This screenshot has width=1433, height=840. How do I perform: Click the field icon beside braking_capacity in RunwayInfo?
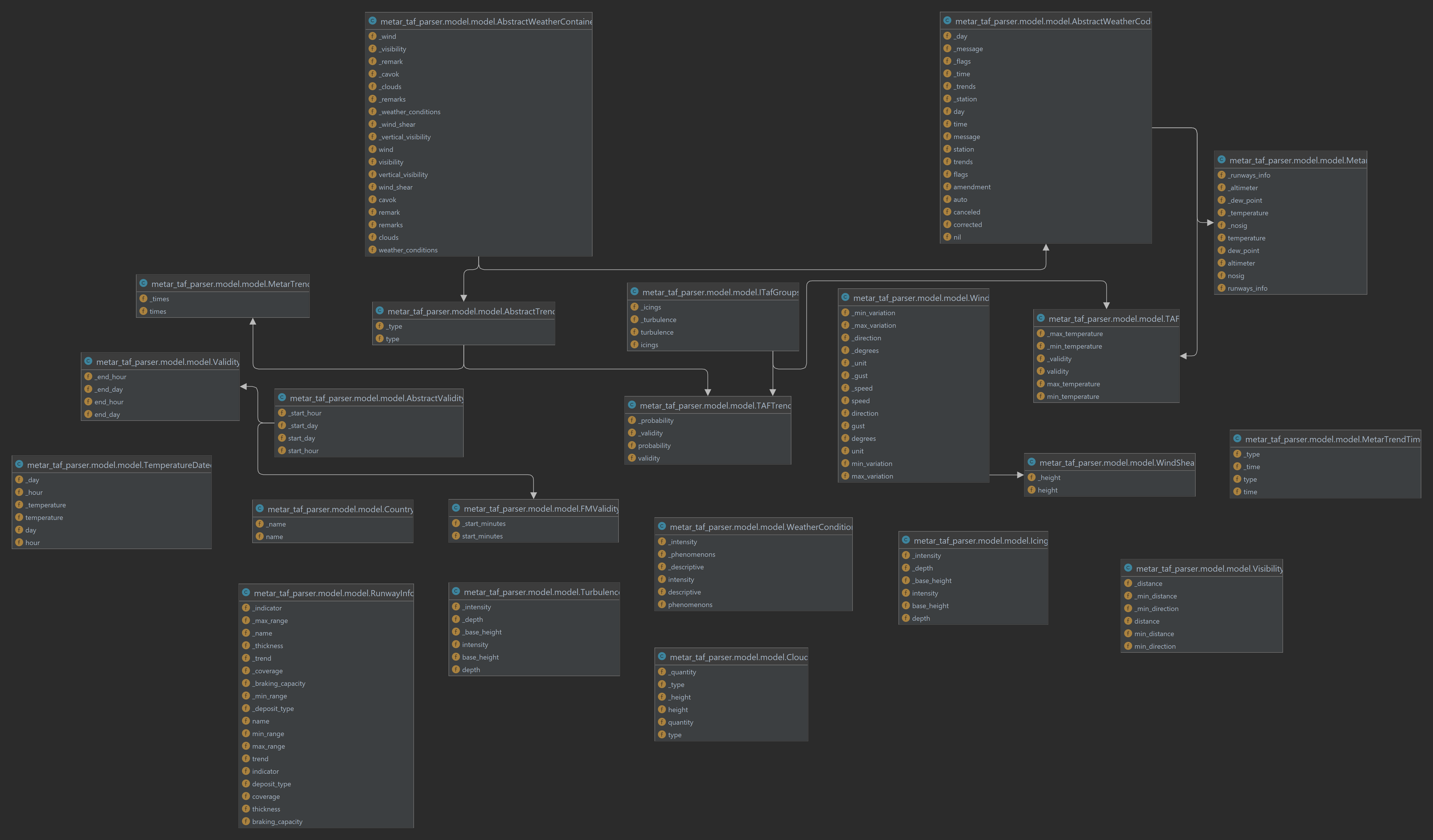point(246,821)
